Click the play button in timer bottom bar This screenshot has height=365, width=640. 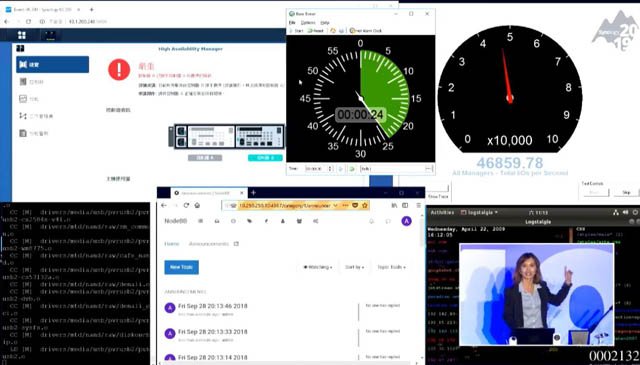[341, 169]
